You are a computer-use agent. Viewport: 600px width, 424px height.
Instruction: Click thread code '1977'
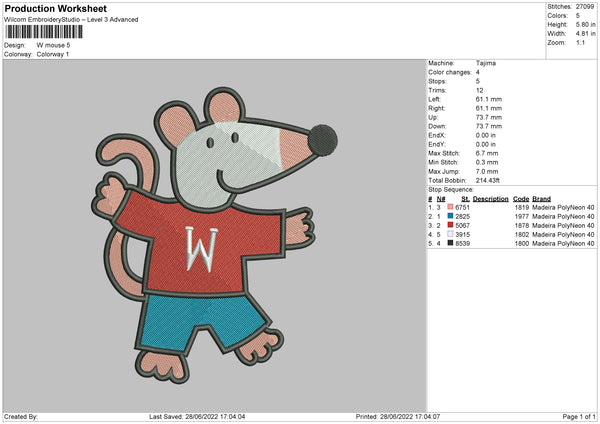coord(522,217)
